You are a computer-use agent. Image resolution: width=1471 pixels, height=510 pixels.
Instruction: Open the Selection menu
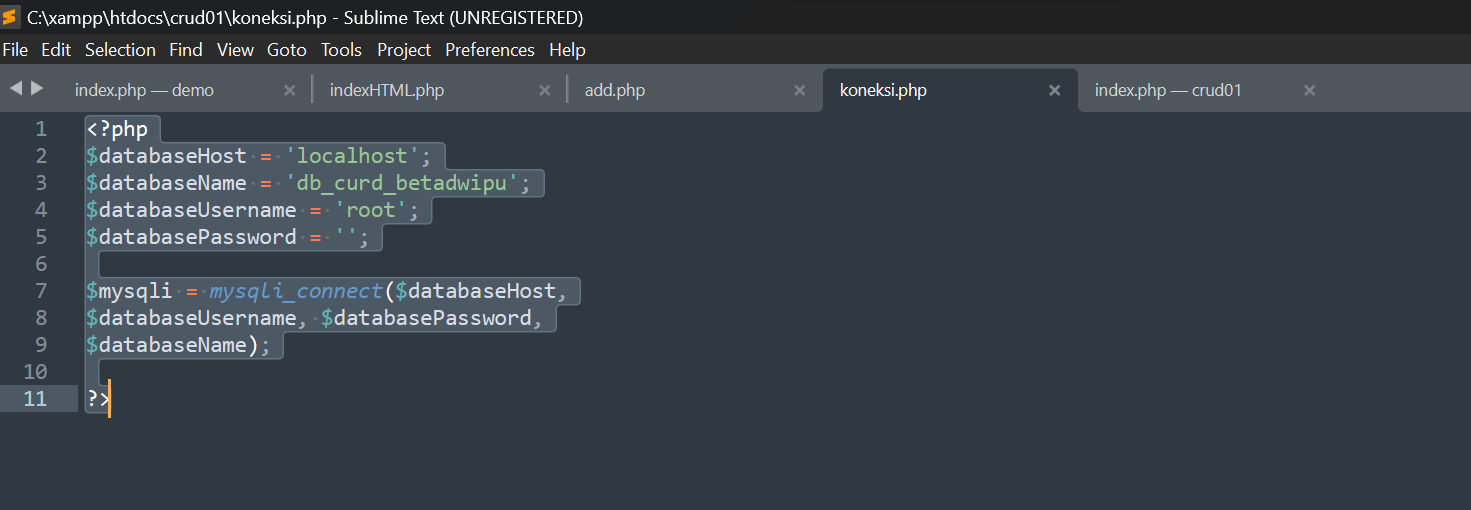coord(120,49)
